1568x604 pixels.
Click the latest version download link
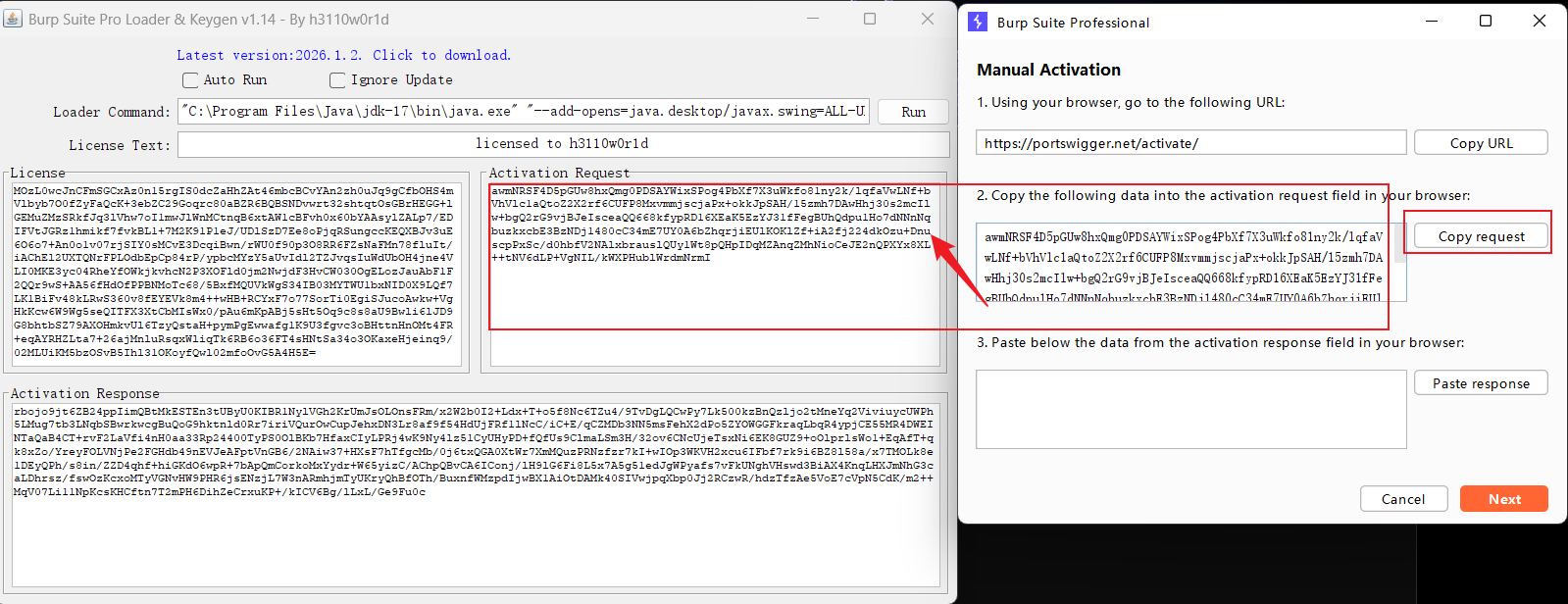coord(343,56)
